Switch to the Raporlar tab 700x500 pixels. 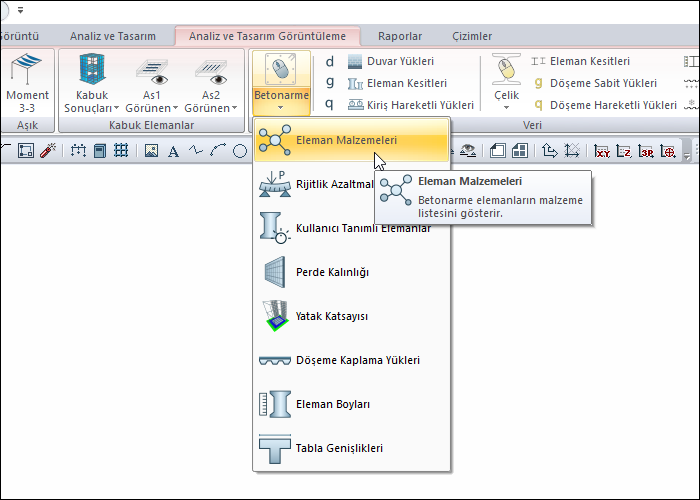click(x=397, y=36)
